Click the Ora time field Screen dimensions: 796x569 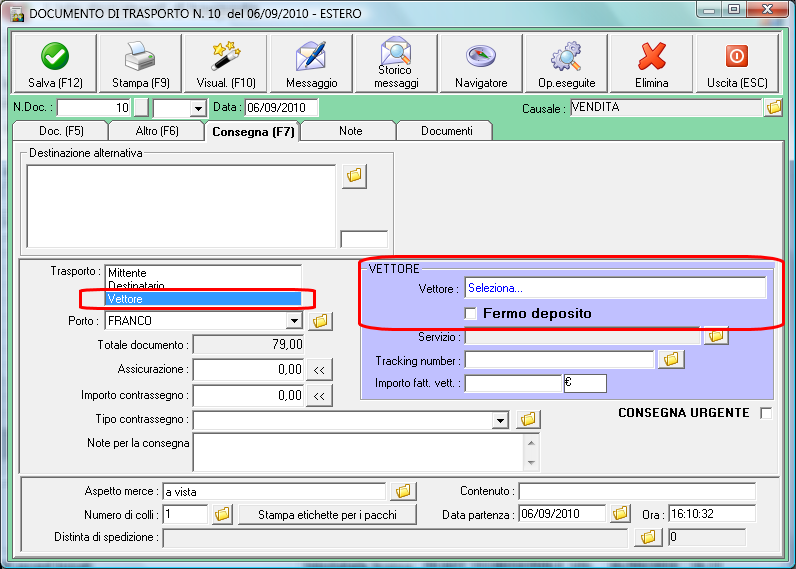(712, 514)
